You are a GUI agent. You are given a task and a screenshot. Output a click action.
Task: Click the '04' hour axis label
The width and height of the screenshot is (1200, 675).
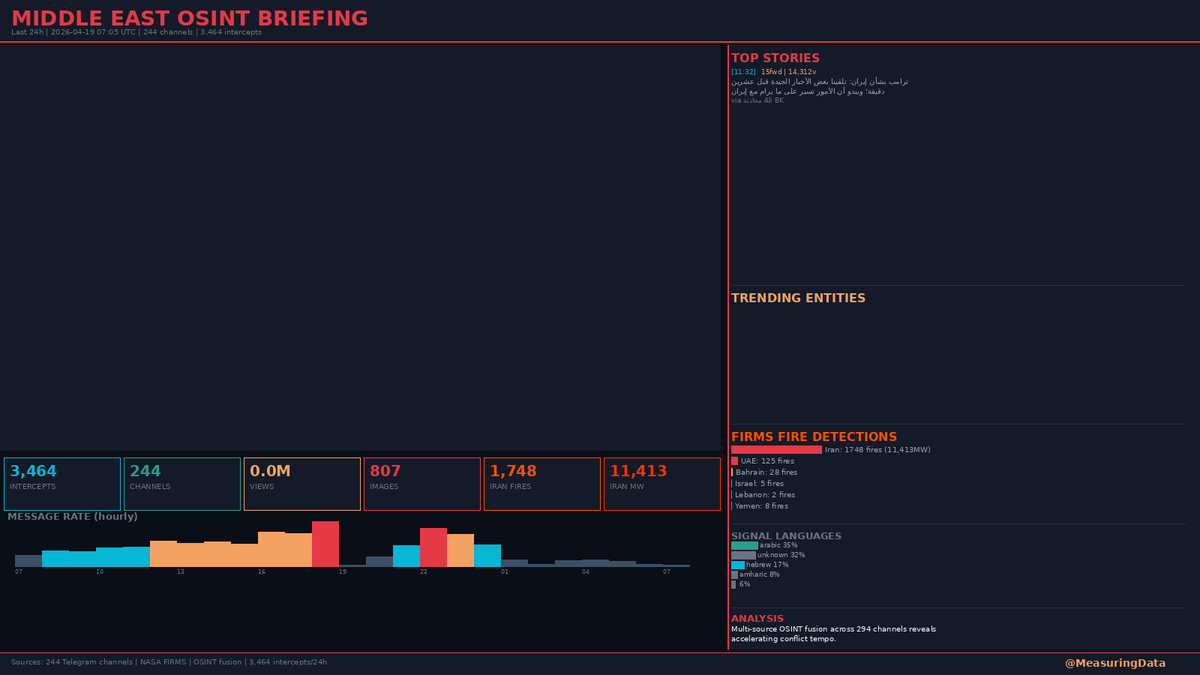point(585,572)
